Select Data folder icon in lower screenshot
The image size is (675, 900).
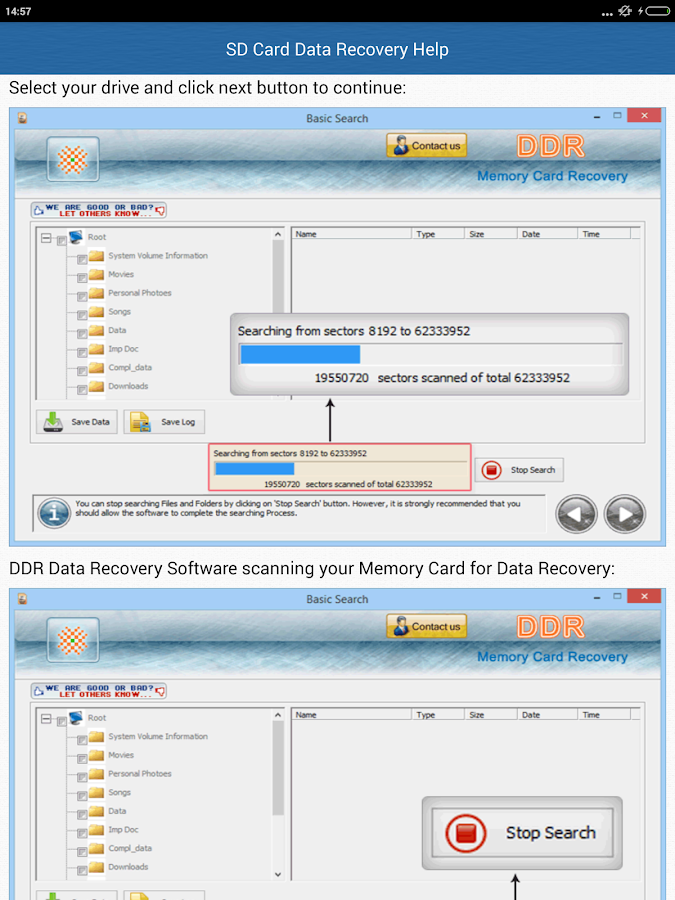[x=96, y=810]
